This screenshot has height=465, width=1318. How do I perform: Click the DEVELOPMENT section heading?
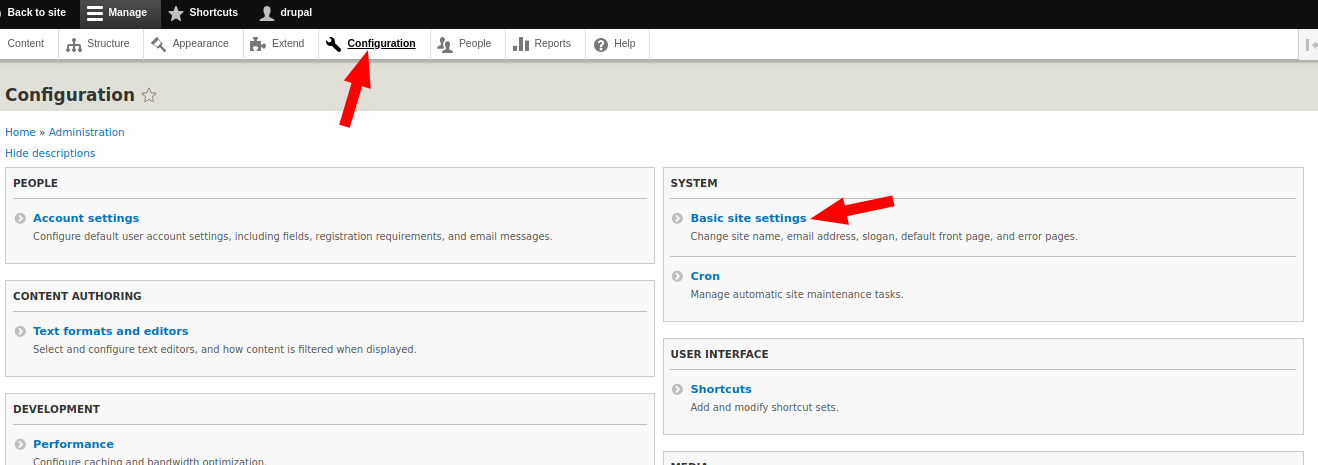(x=56, y=409)
